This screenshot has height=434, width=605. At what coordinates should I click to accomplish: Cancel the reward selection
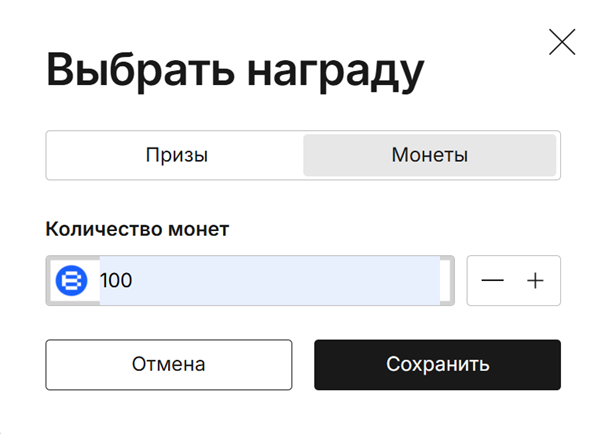pyautogui.click(x=168, y=364)
